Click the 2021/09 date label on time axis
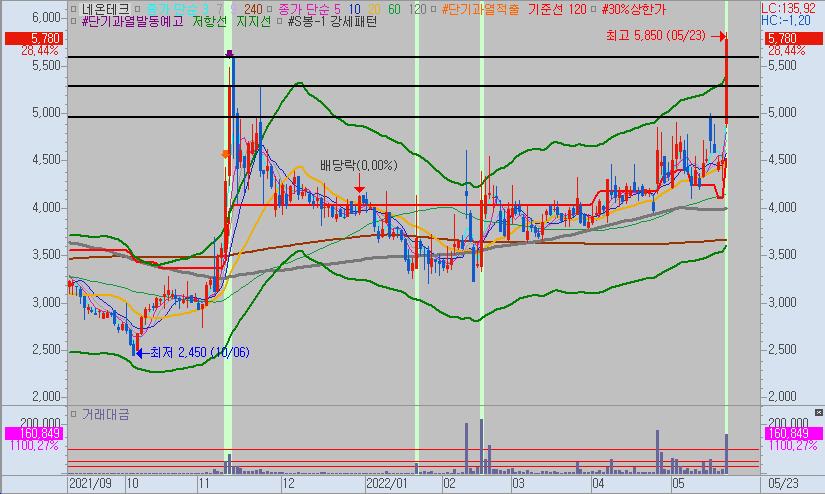Screen dimensions: 825x494 coord(90,483)
